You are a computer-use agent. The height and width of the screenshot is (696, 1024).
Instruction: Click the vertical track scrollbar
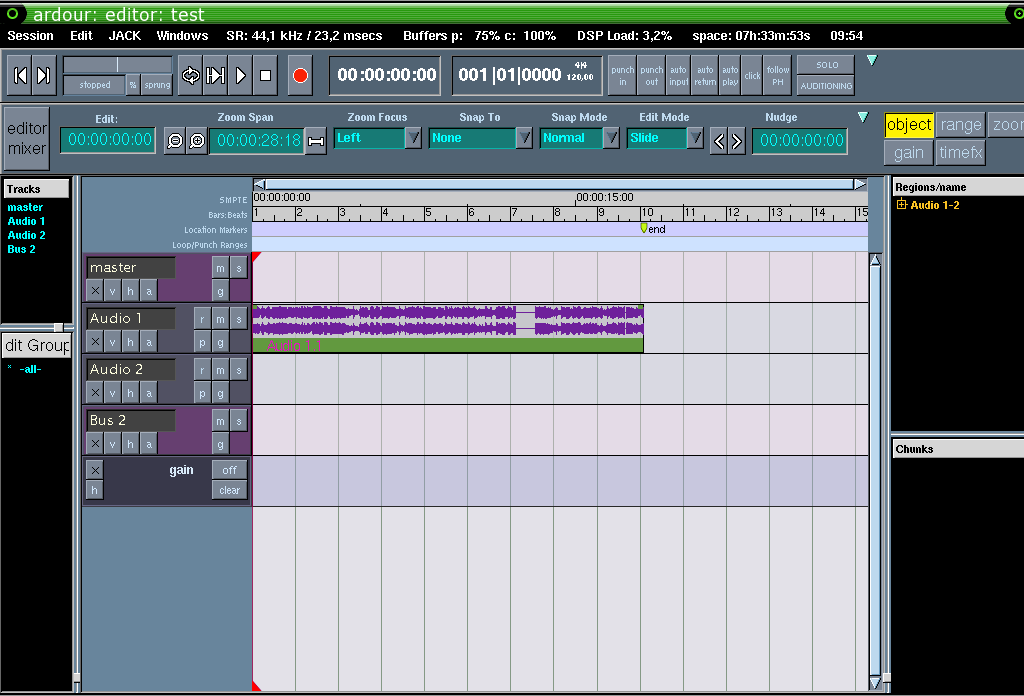click(875, 470)
